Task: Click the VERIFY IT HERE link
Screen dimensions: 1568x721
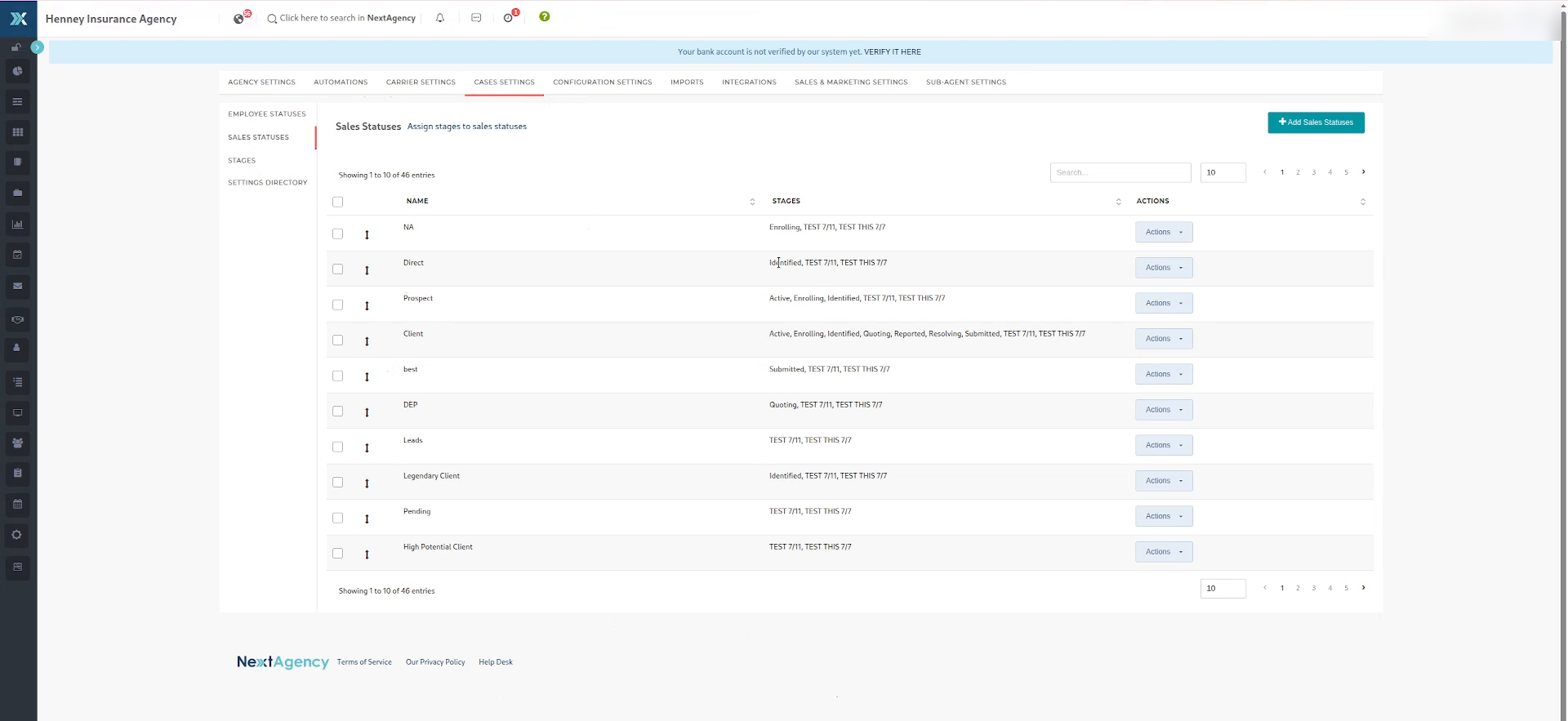Action: [893, 51]
